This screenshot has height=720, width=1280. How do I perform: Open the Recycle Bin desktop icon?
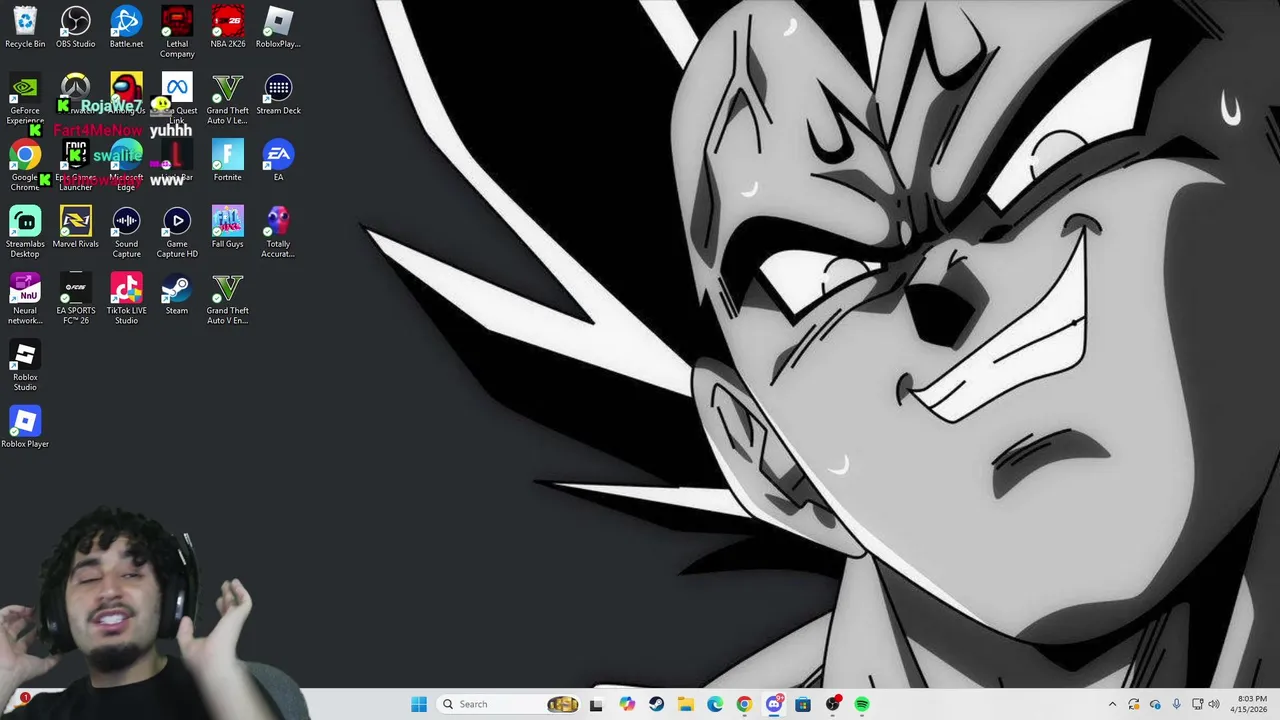(x=25, y=28)
